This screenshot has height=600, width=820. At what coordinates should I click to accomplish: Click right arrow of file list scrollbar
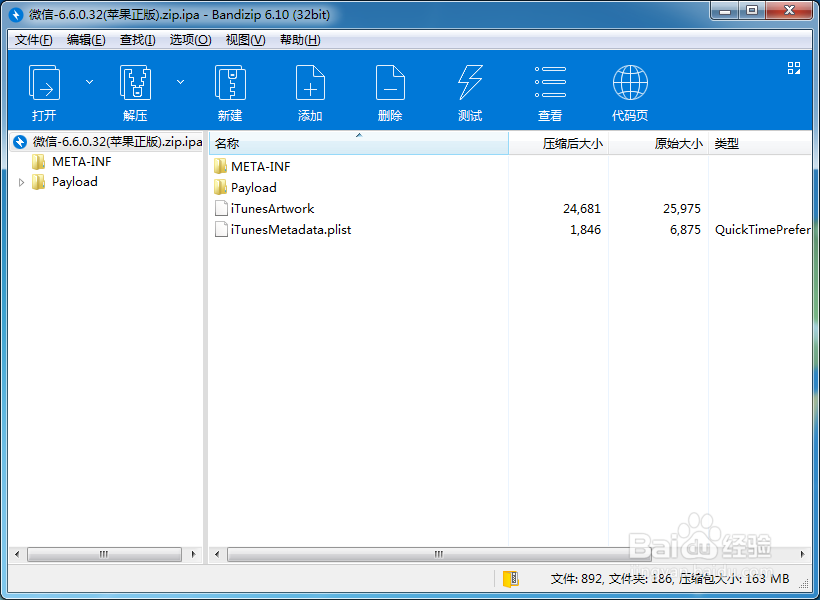[x=803, y=554]
